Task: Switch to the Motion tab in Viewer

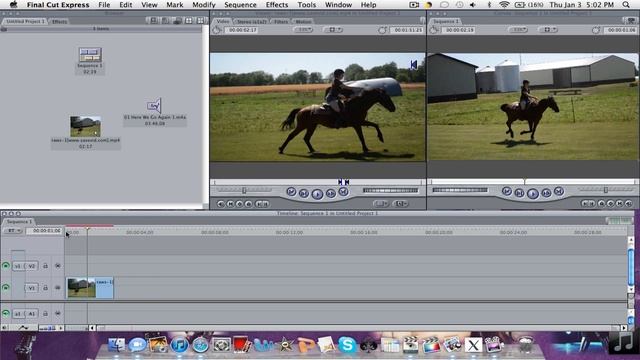Action: tap(303, 21)
